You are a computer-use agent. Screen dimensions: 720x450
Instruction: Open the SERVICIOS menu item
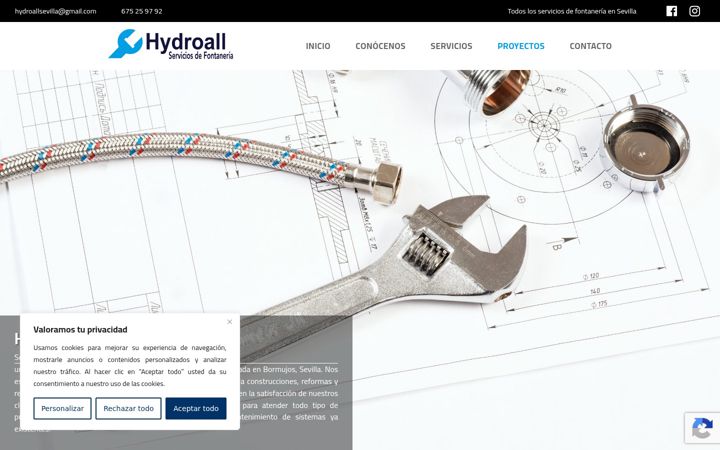pyautogui.click(x=451, y=46)
